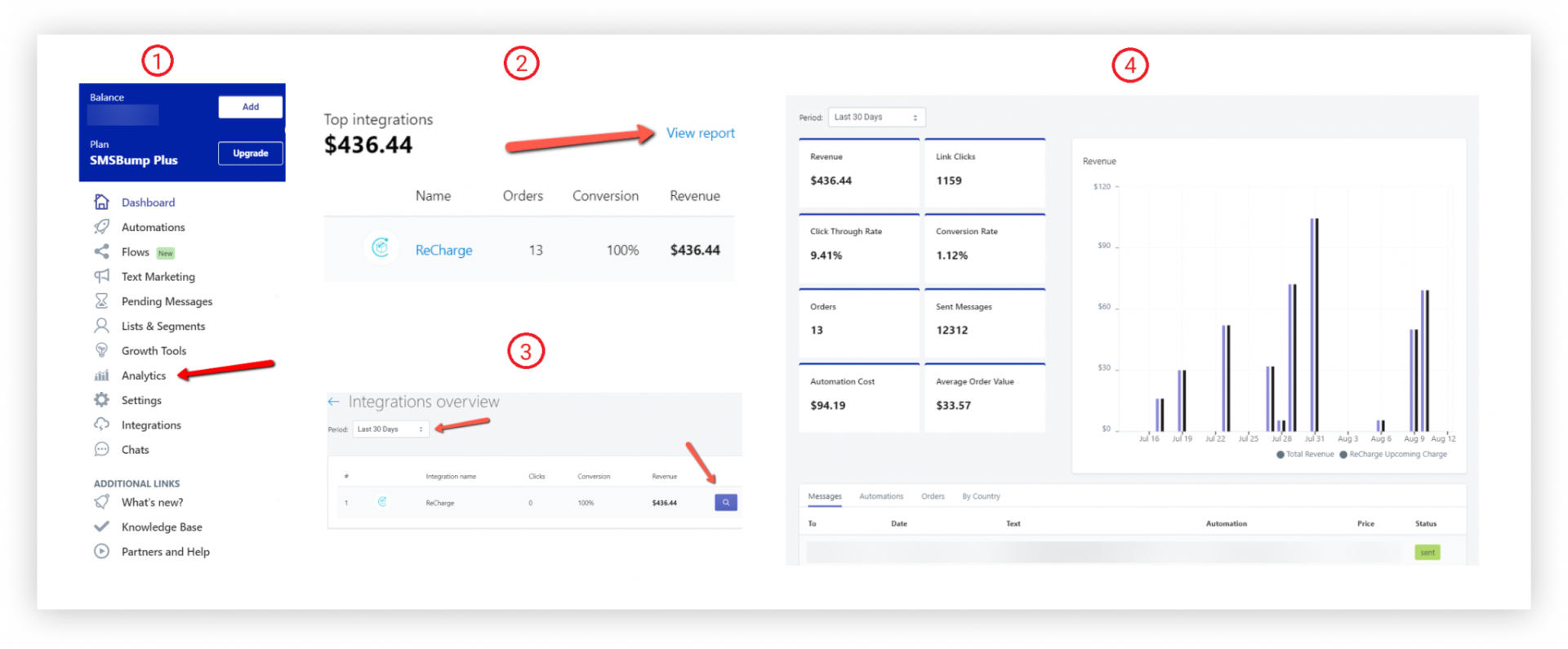1568x649 pixels.
Task: Click the Revenue column header in Top integrations
Action: point(695,196)
